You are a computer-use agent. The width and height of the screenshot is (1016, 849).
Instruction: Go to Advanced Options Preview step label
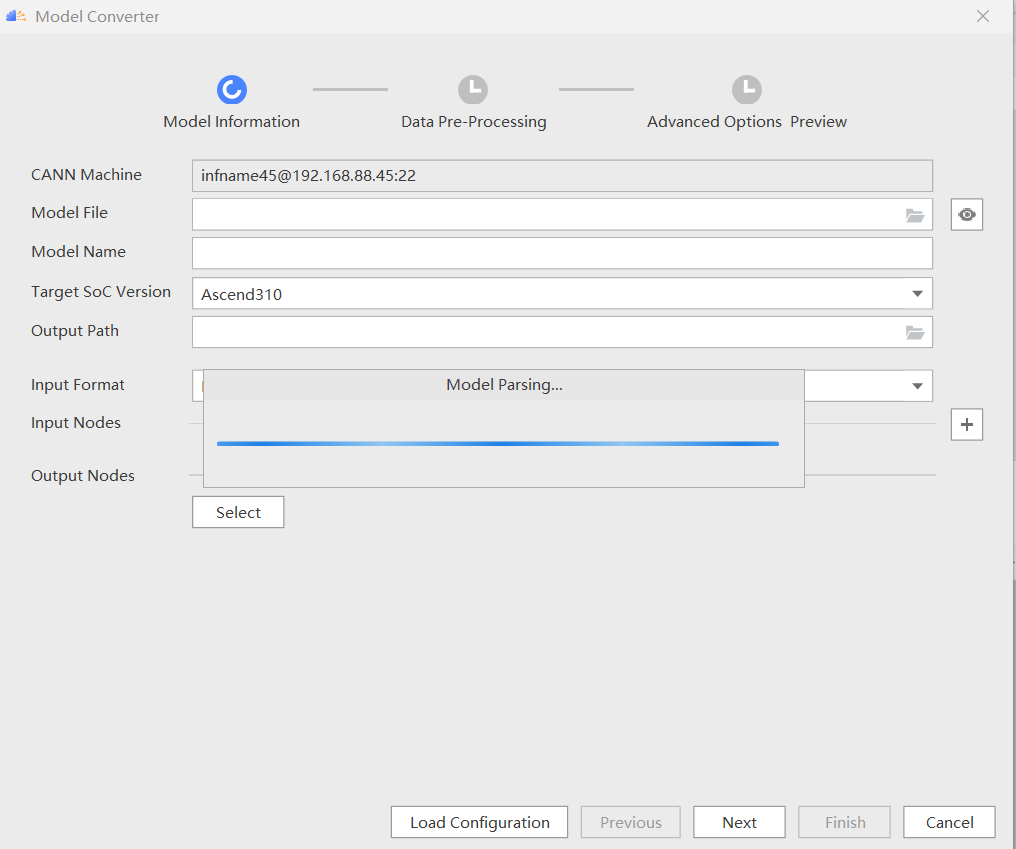click(x=746, y=122)
